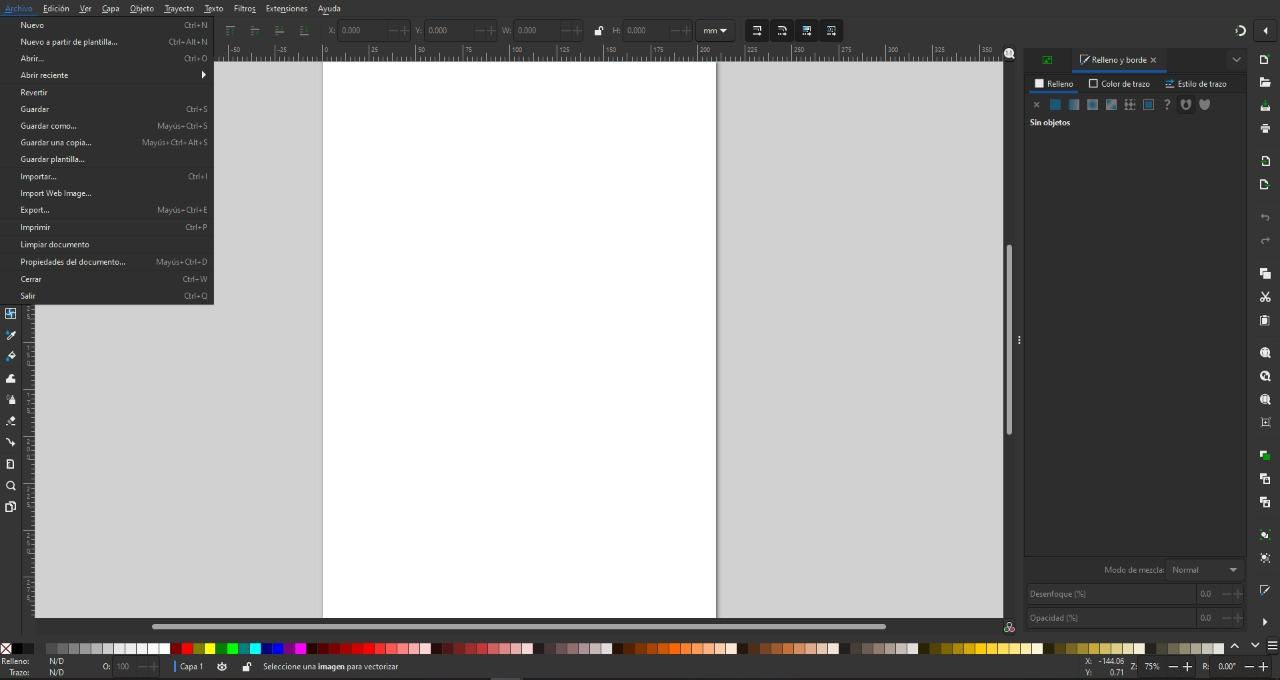
Task: Select the Eraser tool
Action: [x=11, y=421]
